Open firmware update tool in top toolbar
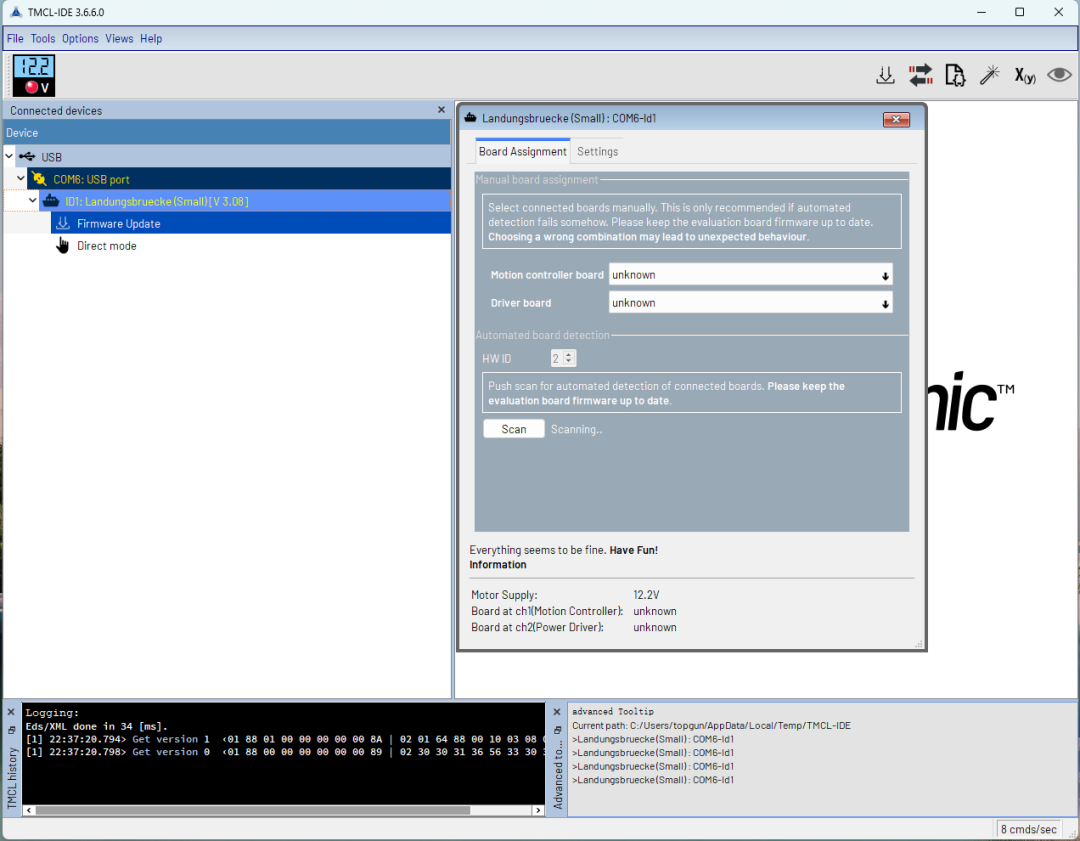Viewport: 1080px width, 841px height. click(x=885, y=75)
